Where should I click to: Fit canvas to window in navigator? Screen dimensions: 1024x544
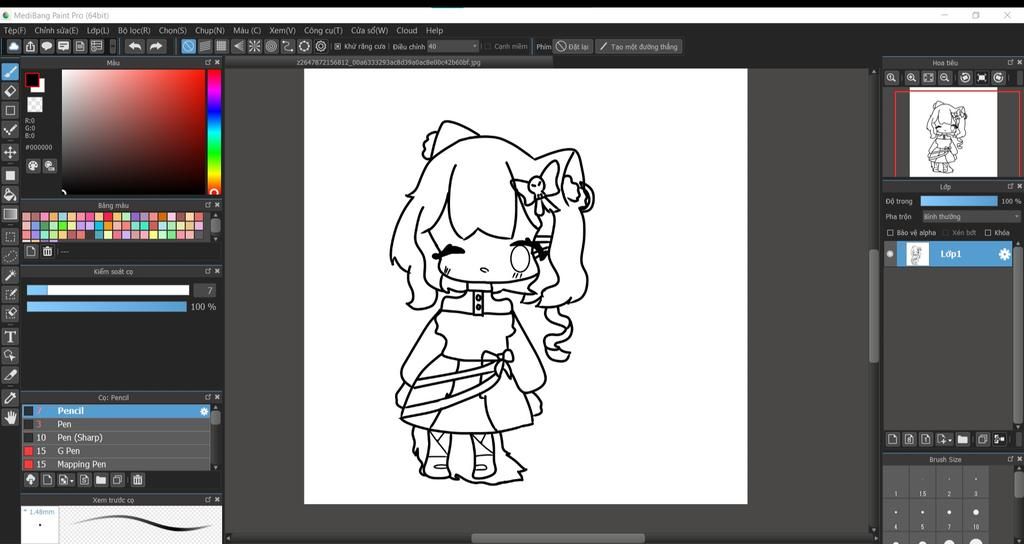click(928, 78)
